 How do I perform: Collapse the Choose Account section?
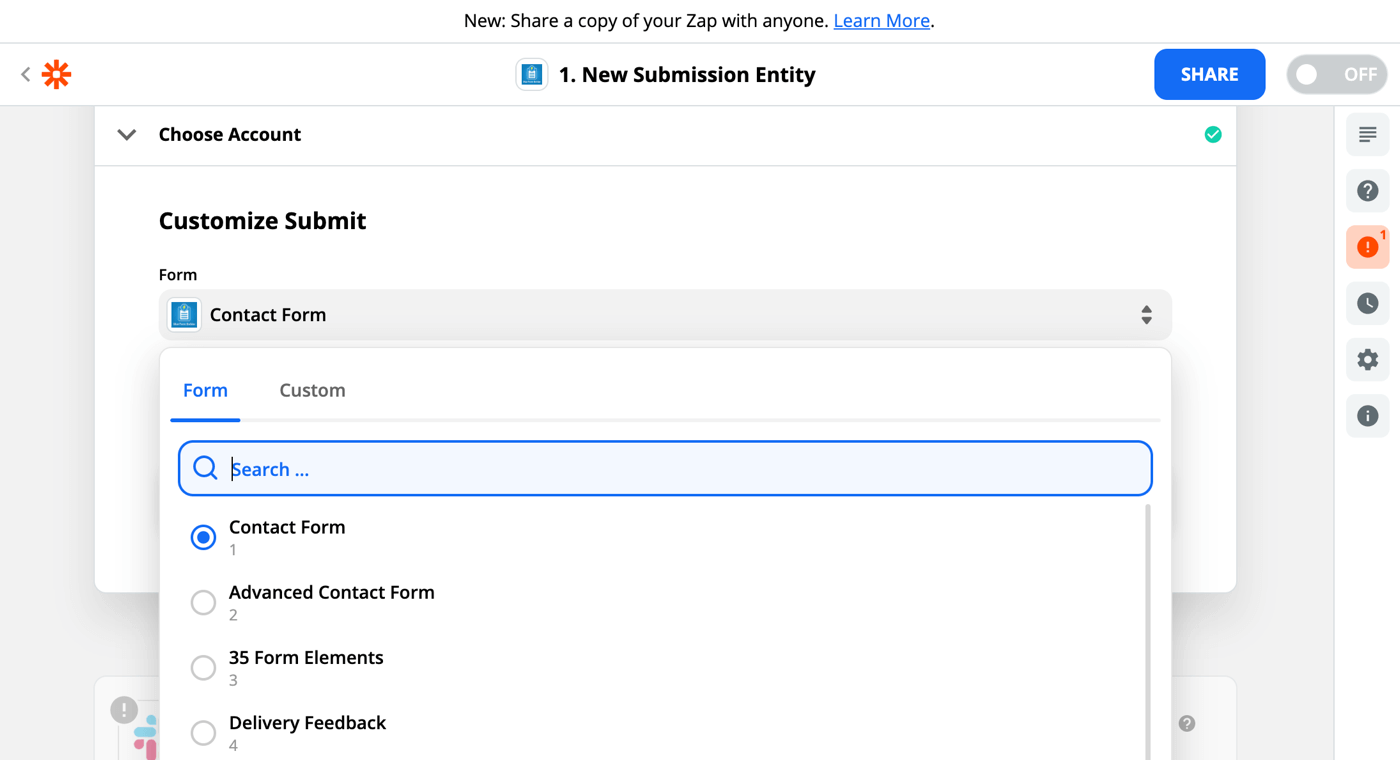pos(126,134)
